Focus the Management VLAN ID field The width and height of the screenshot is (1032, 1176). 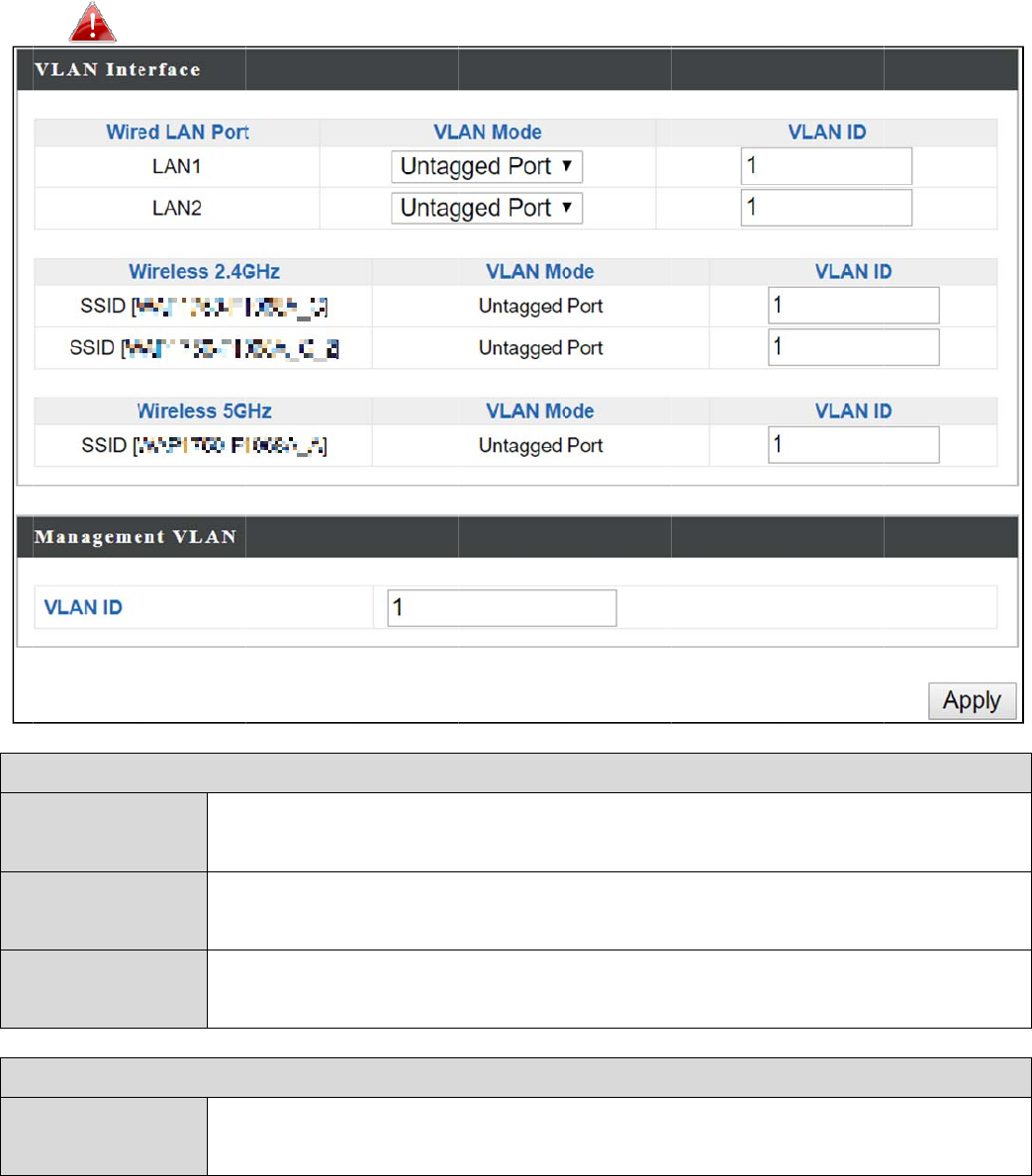(502, 607)
